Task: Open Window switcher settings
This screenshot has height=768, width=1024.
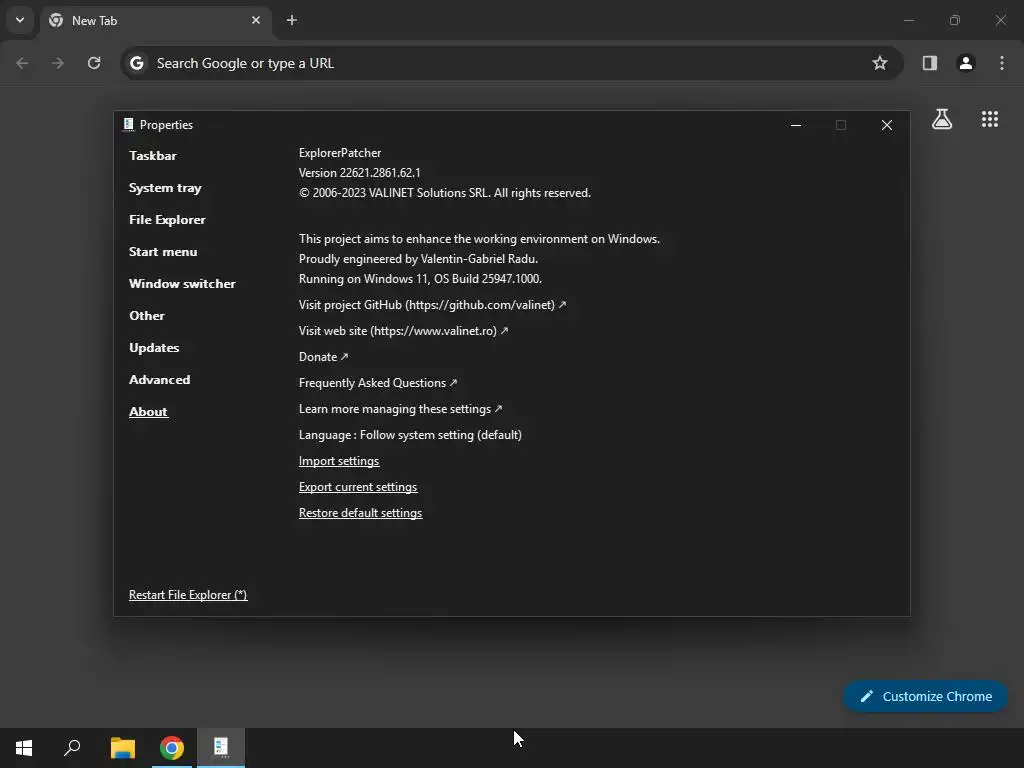Action: 182,283
